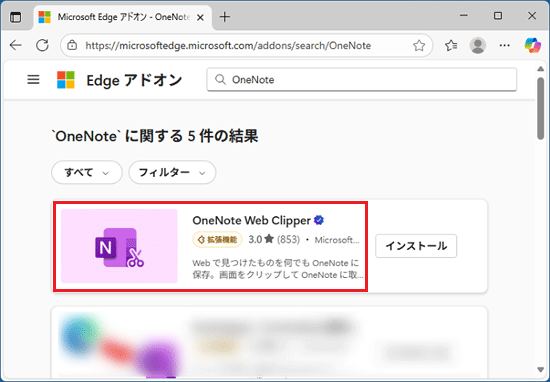Go back with the back arrow
The image size is (550, 382).
16,45
